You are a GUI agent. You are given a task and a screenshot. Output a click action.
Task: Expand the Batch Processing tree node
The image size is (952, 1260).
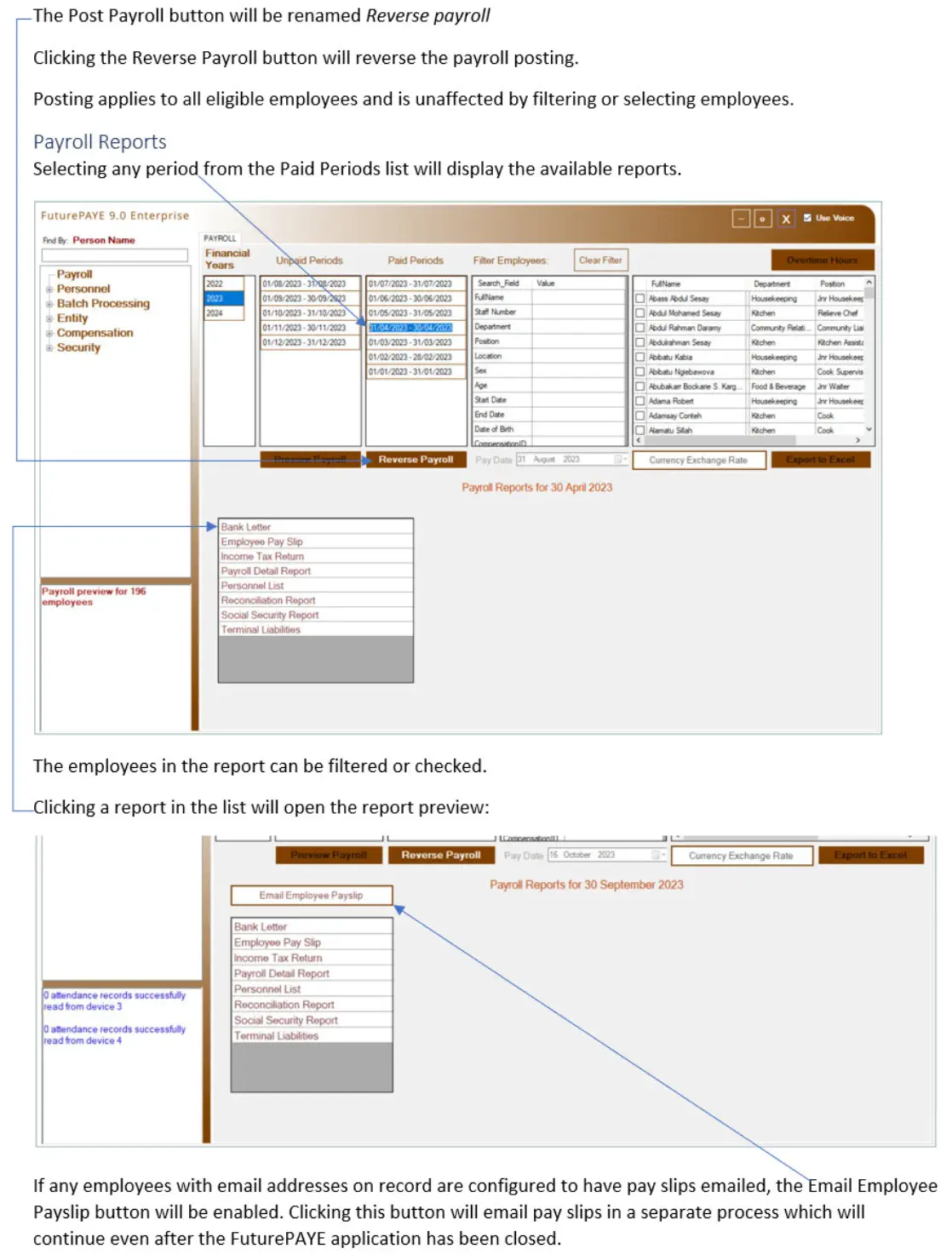[x=49, y=304]
